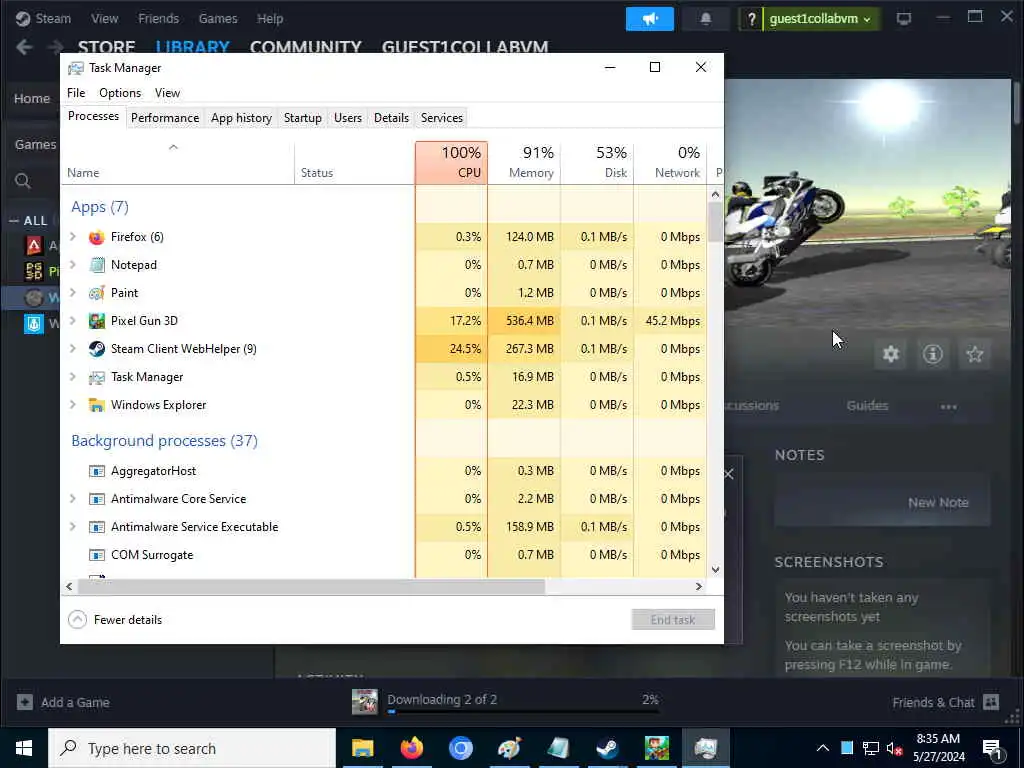Click Steam back navigation arrow
This screenshot has height=768, width=1024.
pyautogui.click(x=24, y=47)
